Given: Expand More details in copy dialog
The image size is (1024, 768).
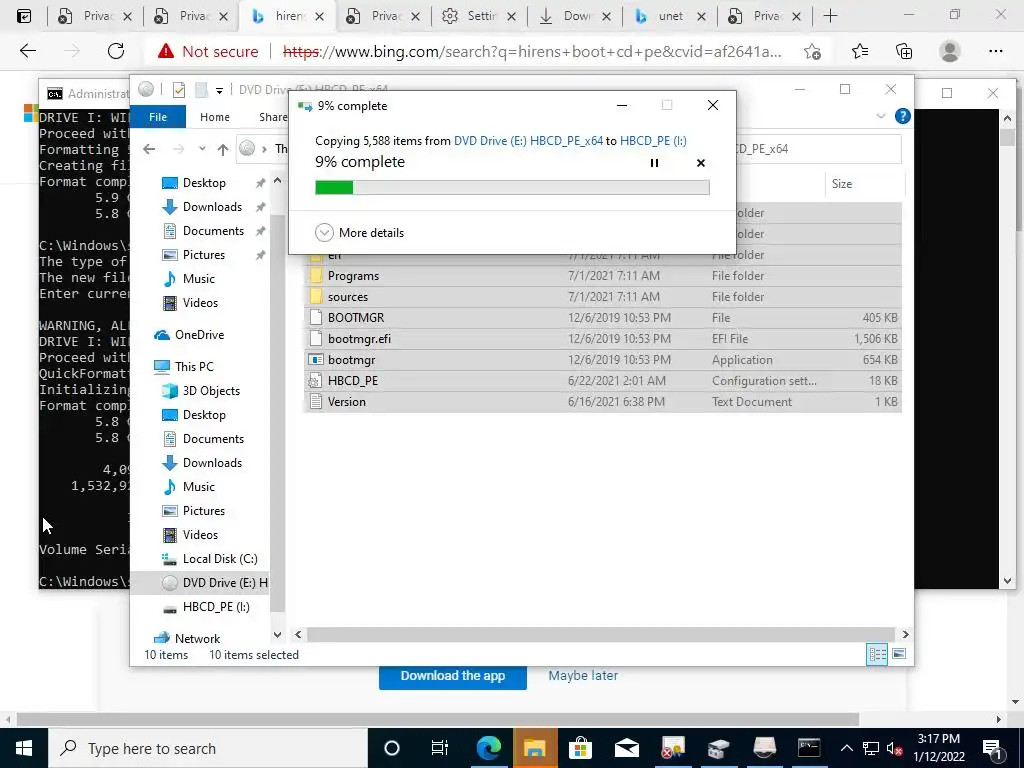Looking at the screenshot, I should [359, 232].
